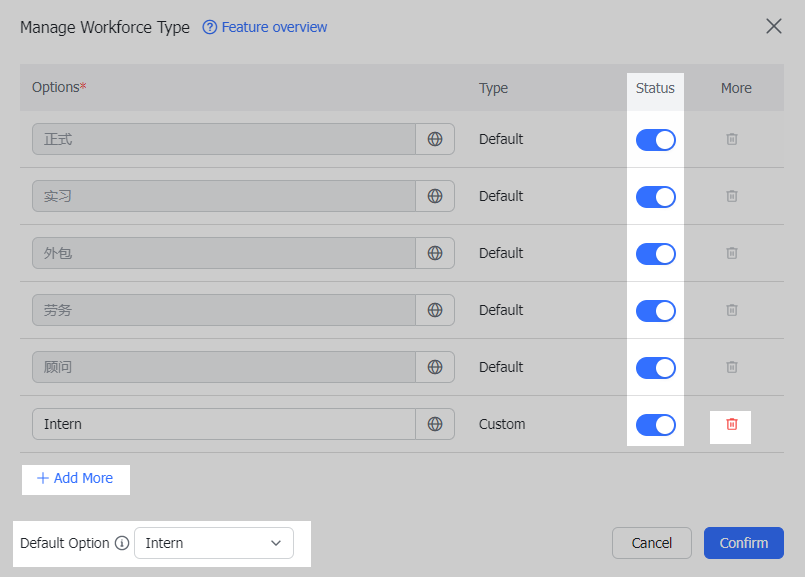Toggle the Intern status switch
This screenshot has width=805, height=577.
(655, 425)
